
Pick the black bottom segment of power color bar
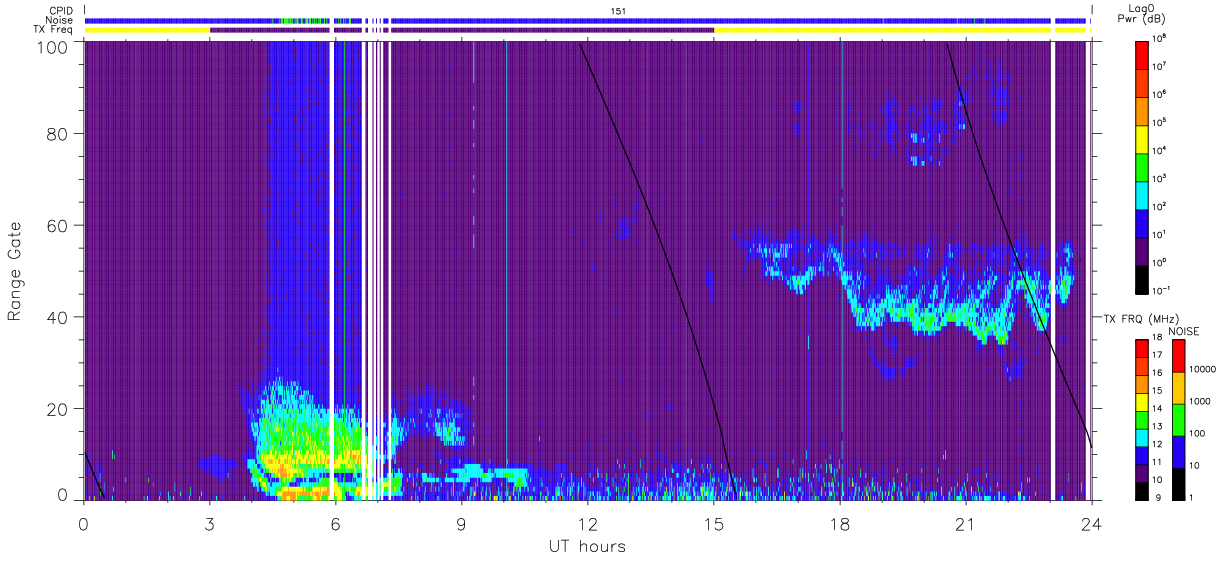(x=1142, y=279)
